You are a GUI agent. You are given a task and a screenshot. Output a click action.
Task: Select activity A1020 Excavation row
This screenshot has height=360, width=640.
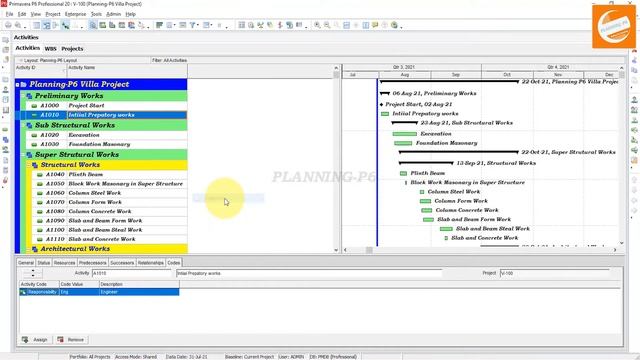coord(107,135)
